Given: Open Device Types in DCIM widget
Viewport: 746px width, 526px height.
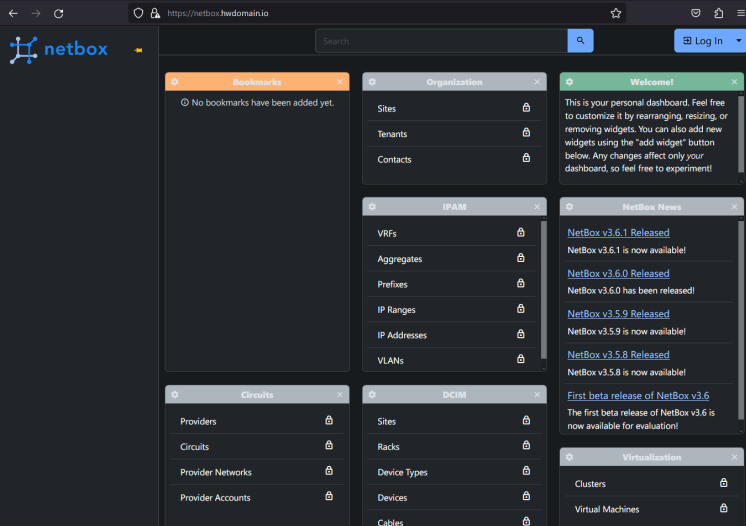Looking at the screenshot, I should click(x=402, y=472).
